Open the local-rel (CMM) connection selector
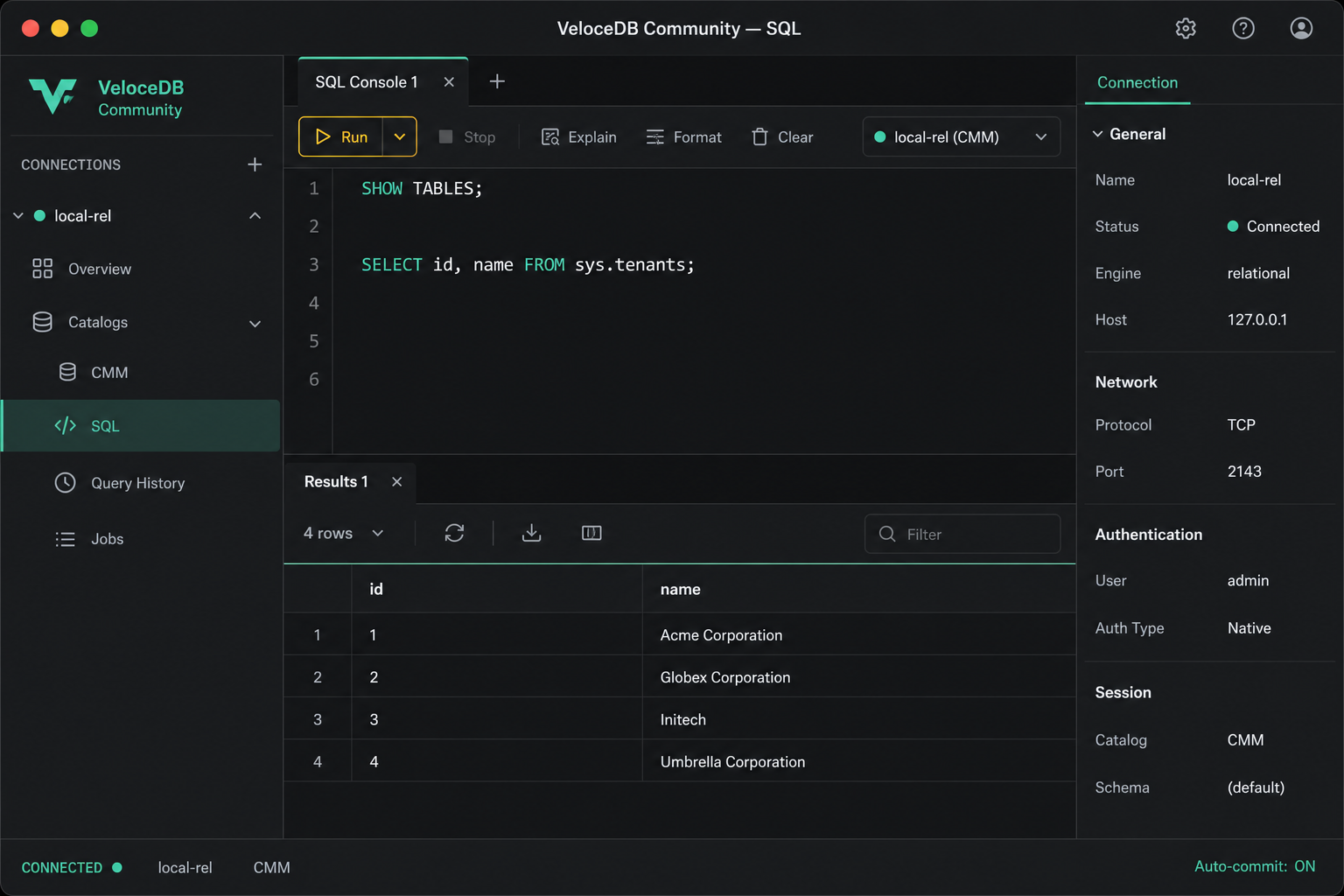This screenshot has height=896, width=1344. [961, 136]
